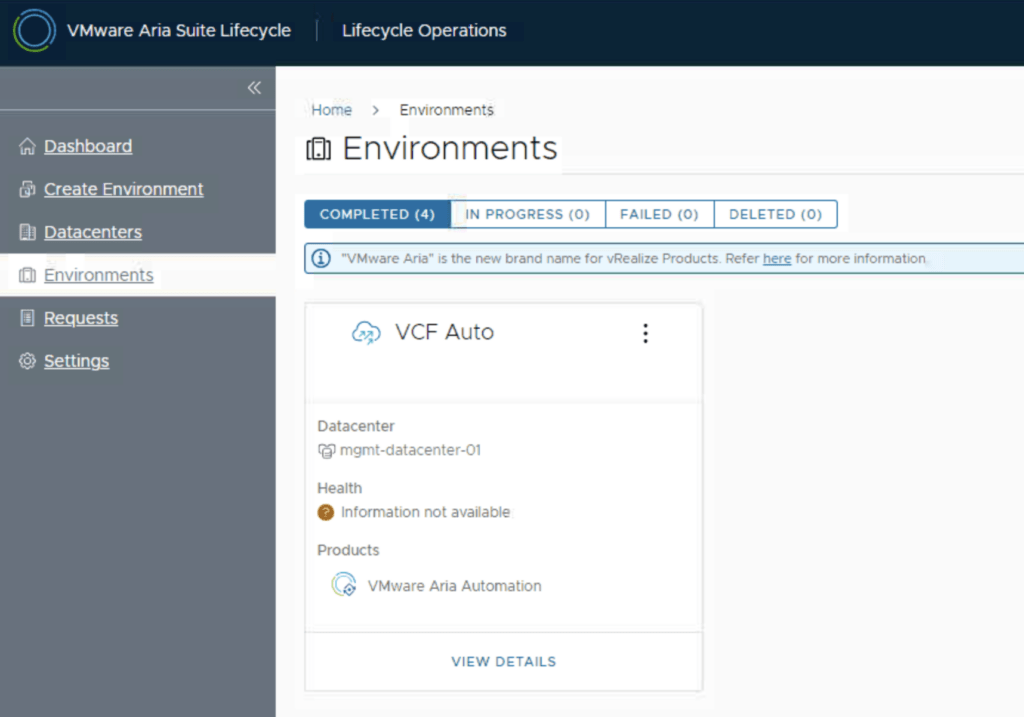1024x717 pixels.
Task: Open the Environments sidebar link
Action: (x=98, y=276)
